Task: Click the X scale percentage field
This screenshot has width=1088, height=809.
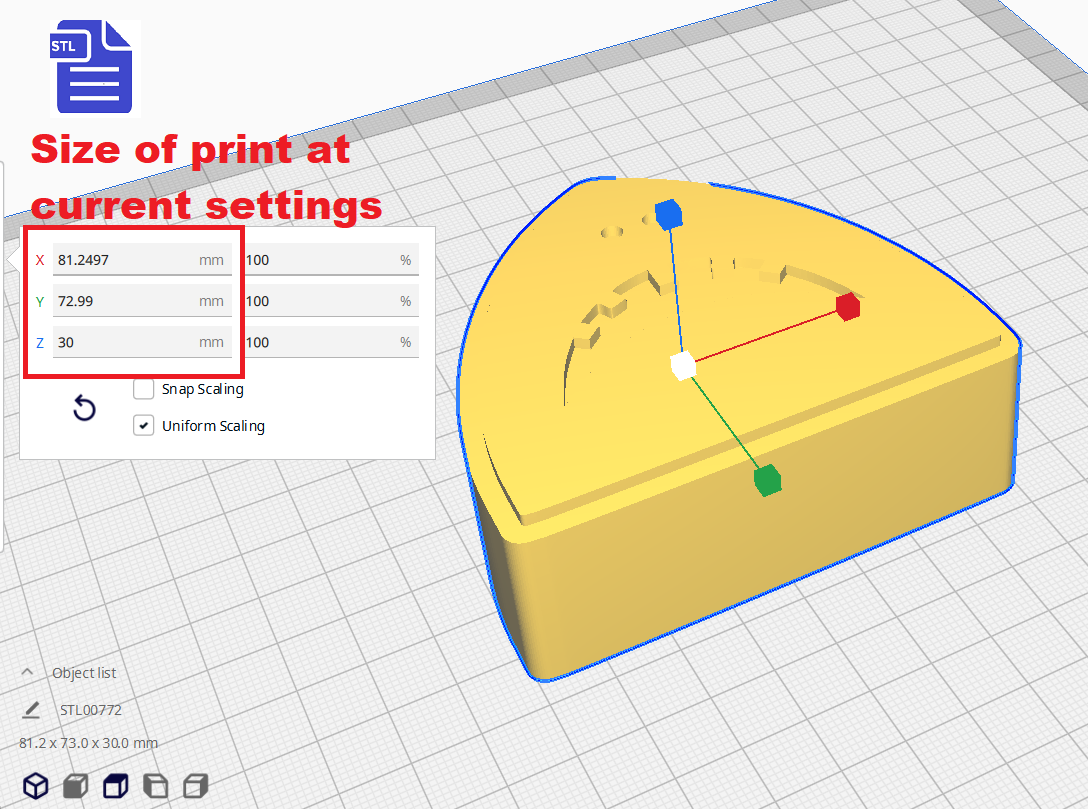Action: tap(318, 260)
